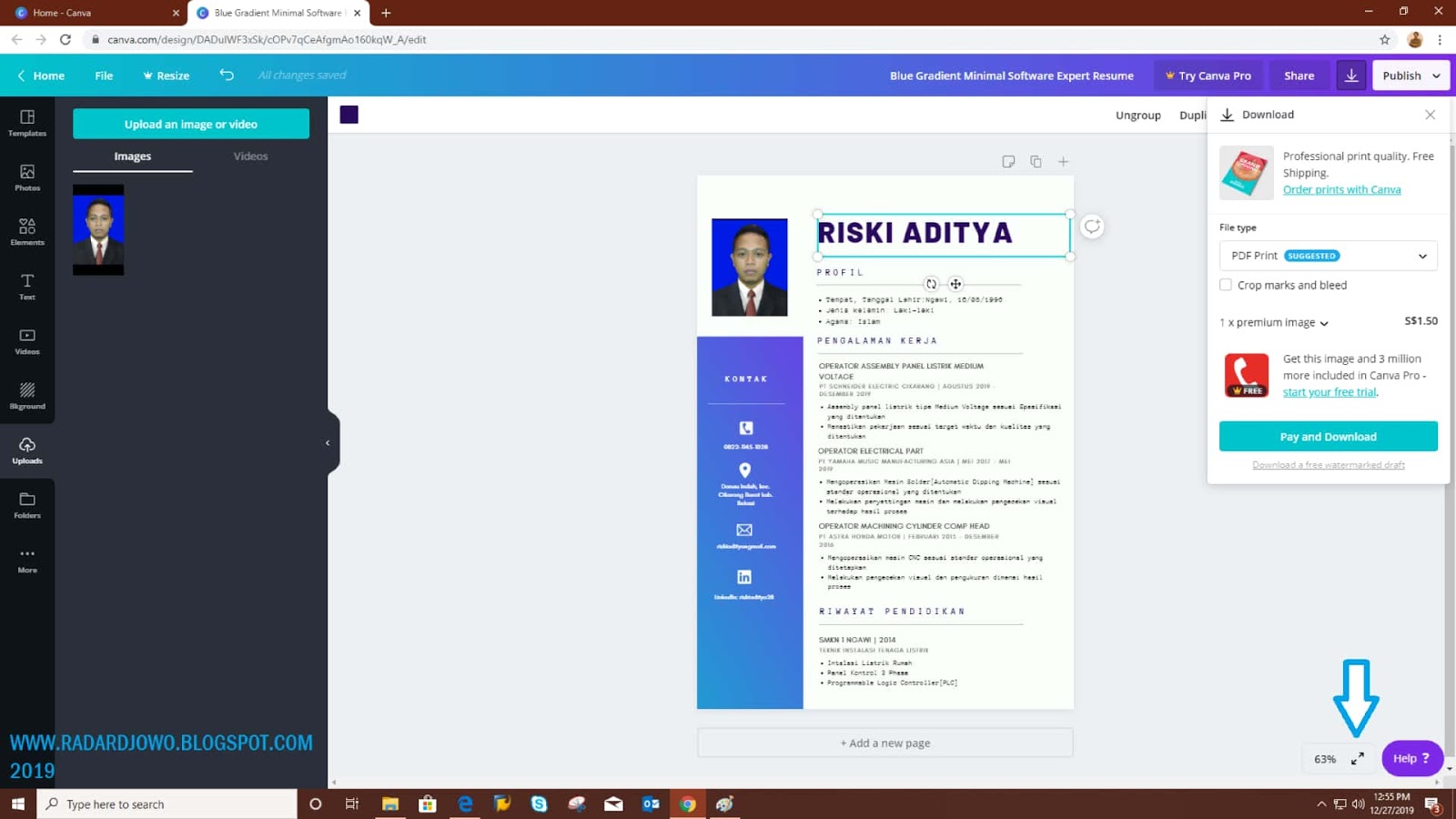Click the envelope email icon in resume
Image resolution: width=1456 pixels, height=819 pixels.
[x=744, y=530]
